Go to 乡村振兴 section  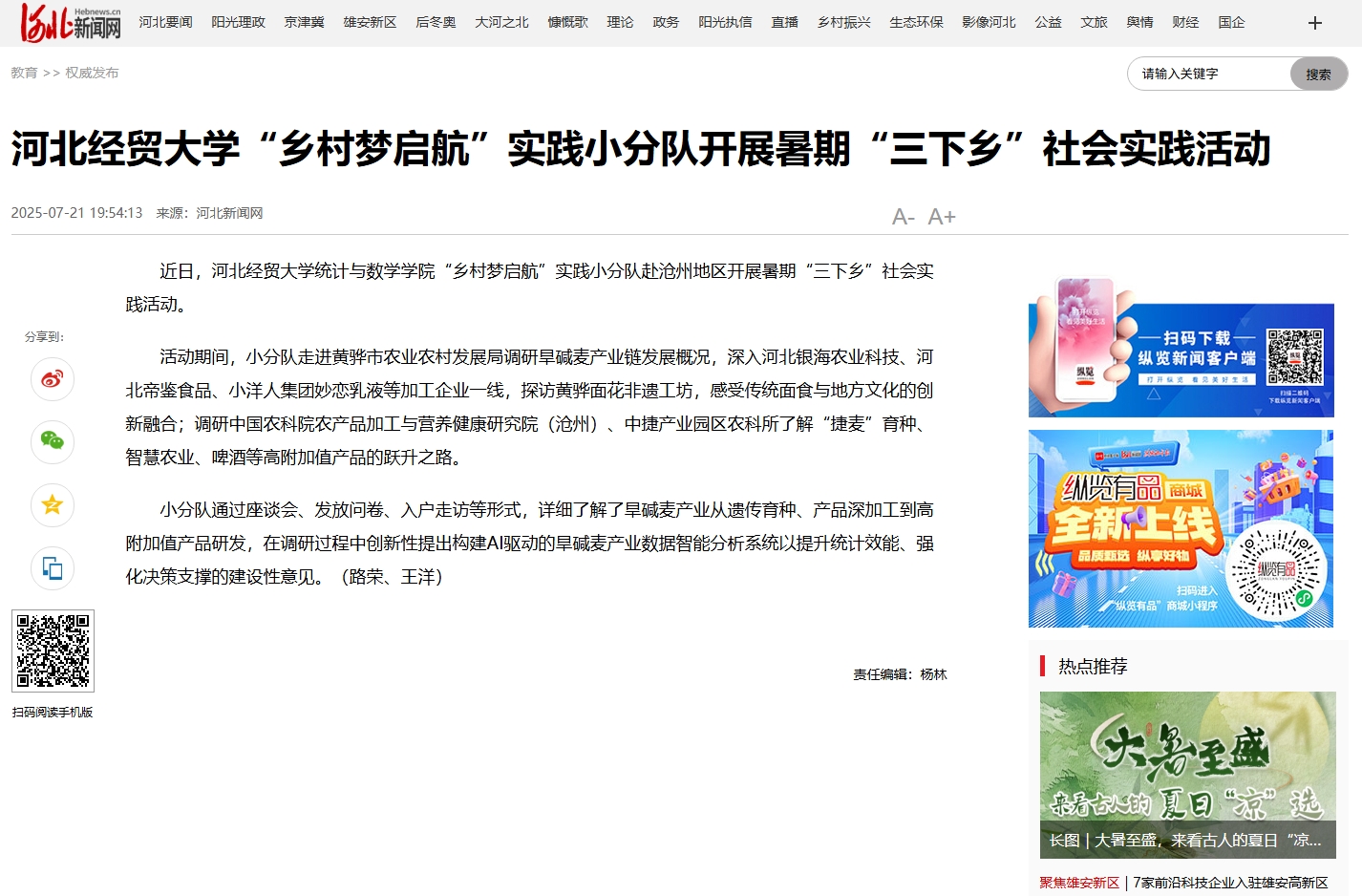[x=843, y=22]
